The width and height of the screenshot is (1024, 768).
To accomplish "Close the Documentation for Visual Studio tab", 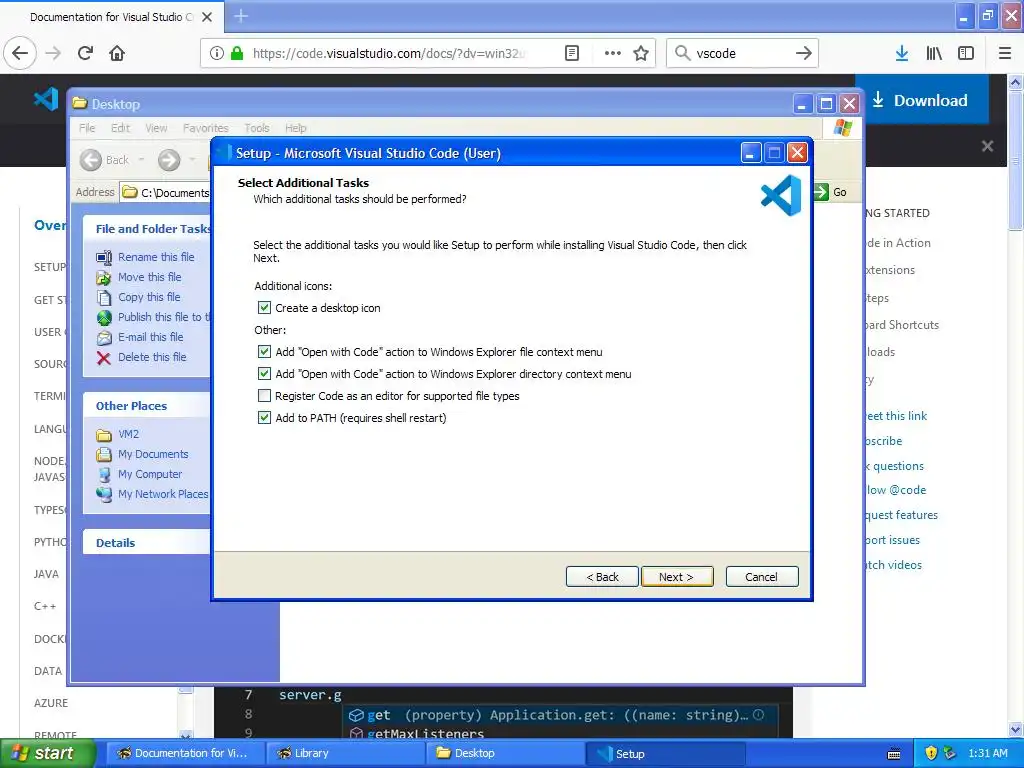I will pyautogui.click(x=207, y=17).
